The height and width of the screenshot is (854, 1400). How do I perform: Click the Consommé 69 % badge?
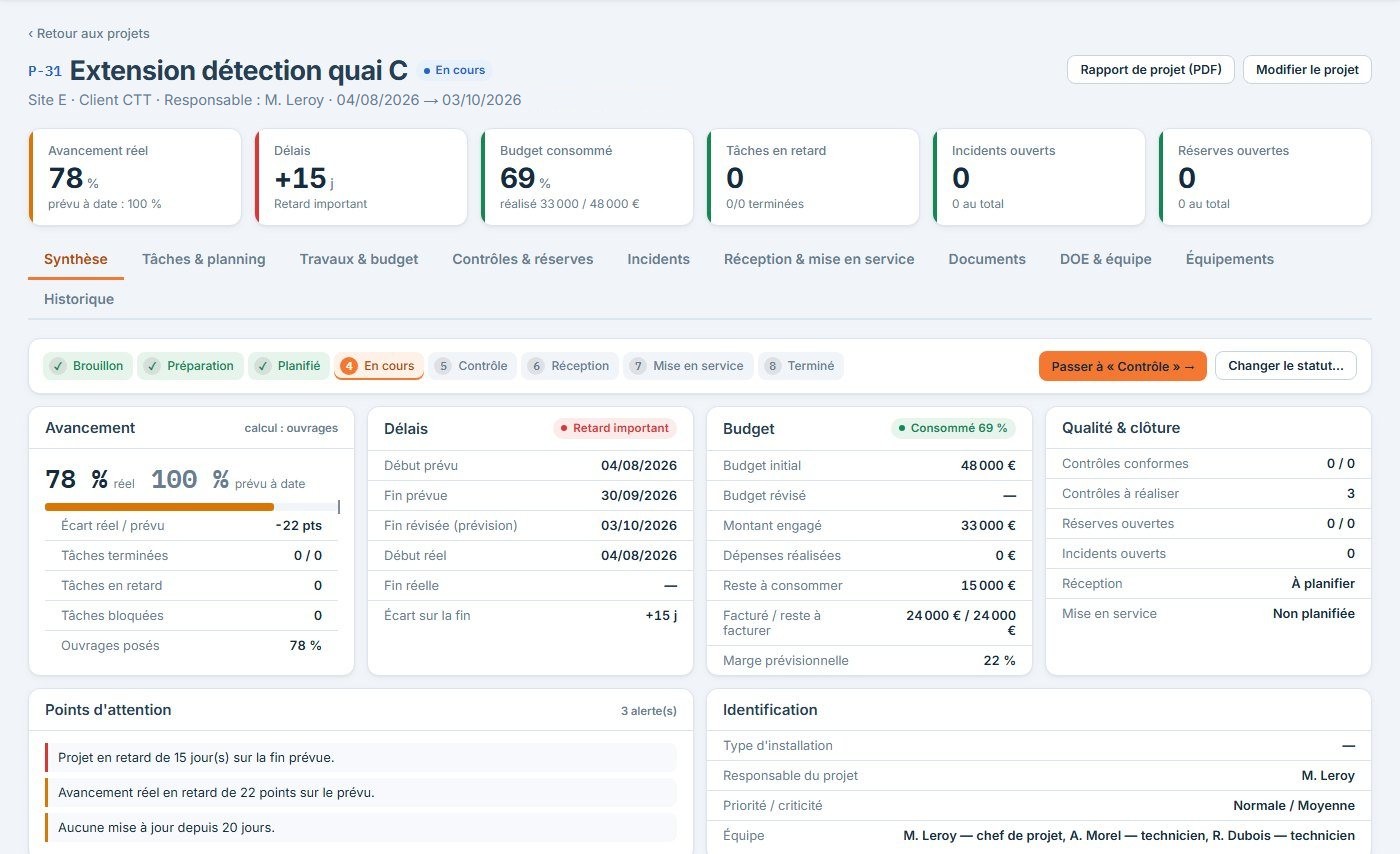click(x=953, y=428)
